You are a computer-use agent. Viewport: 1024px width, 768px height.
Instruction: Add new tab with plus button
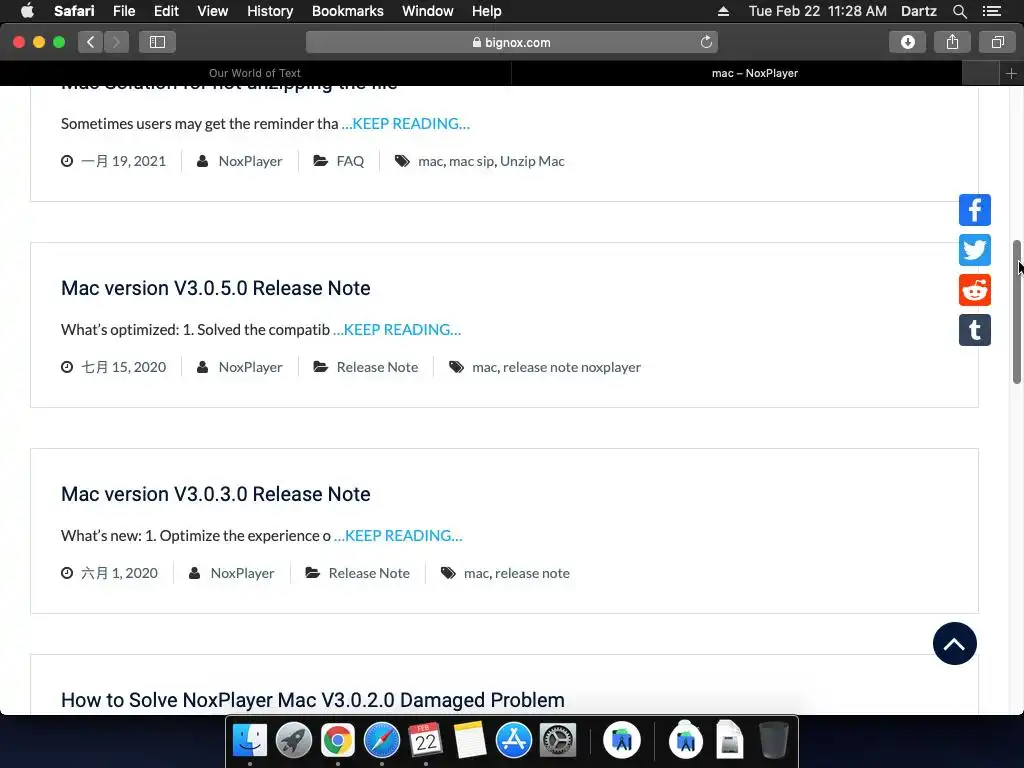point(1011,74)
